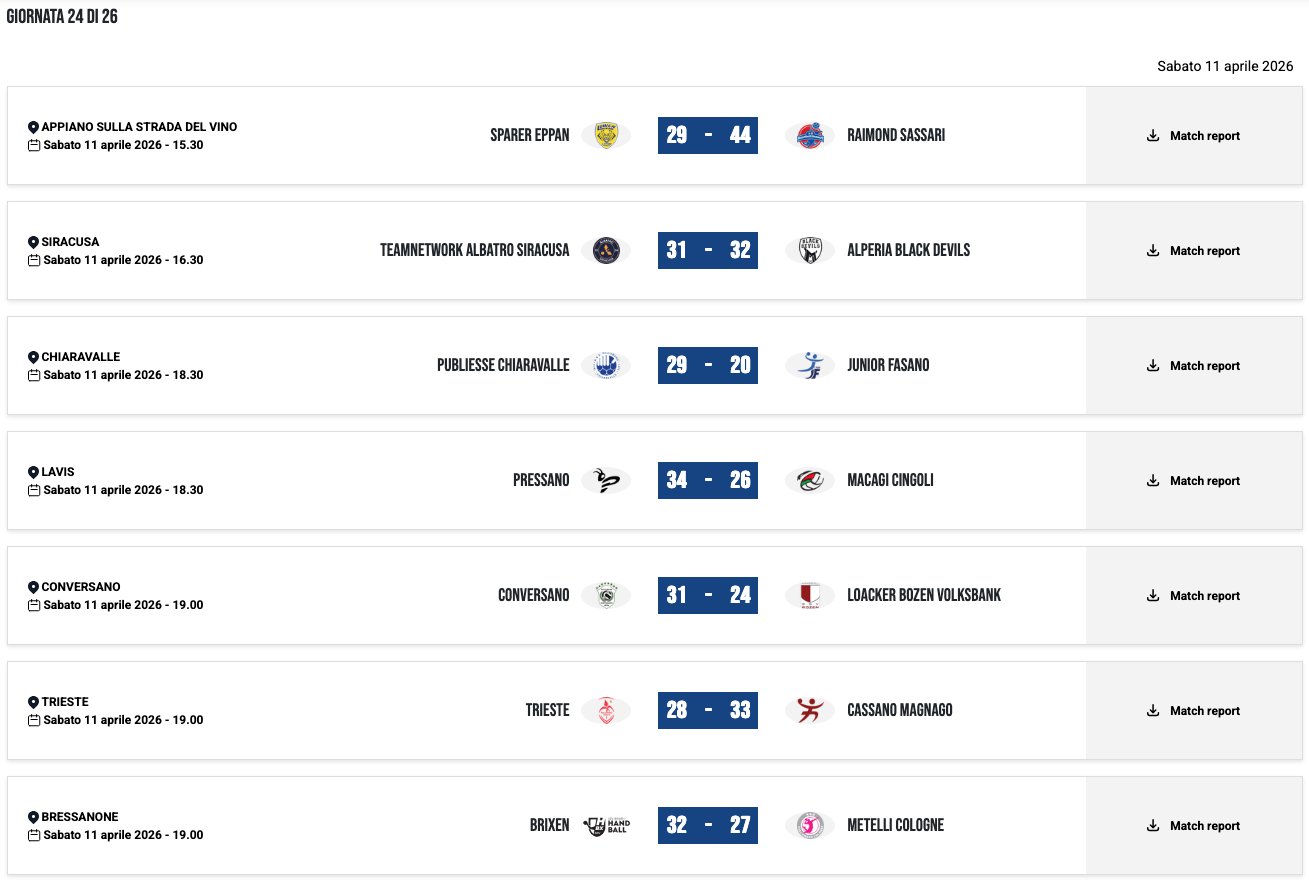This screenshot has width=1309, height=882.
Task: Download match report for Trieste vs Cassano Magnago
Action: (1194, 711)
